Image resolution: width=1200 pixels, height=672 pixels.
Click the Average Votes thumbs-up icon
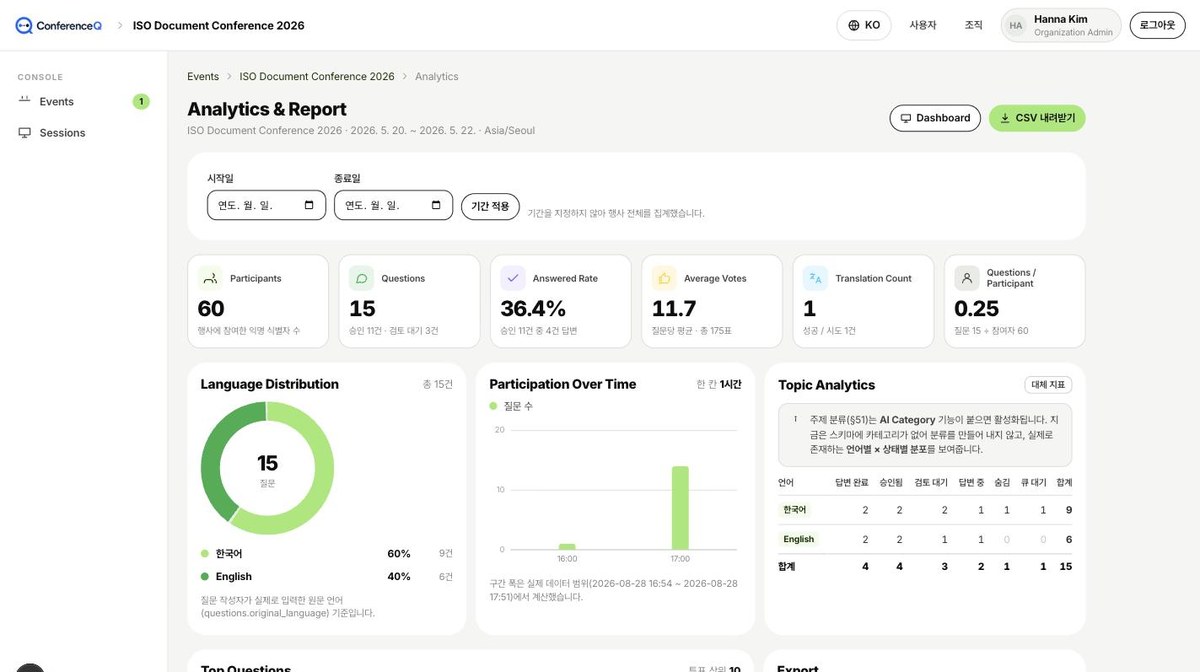click(664, 278)
